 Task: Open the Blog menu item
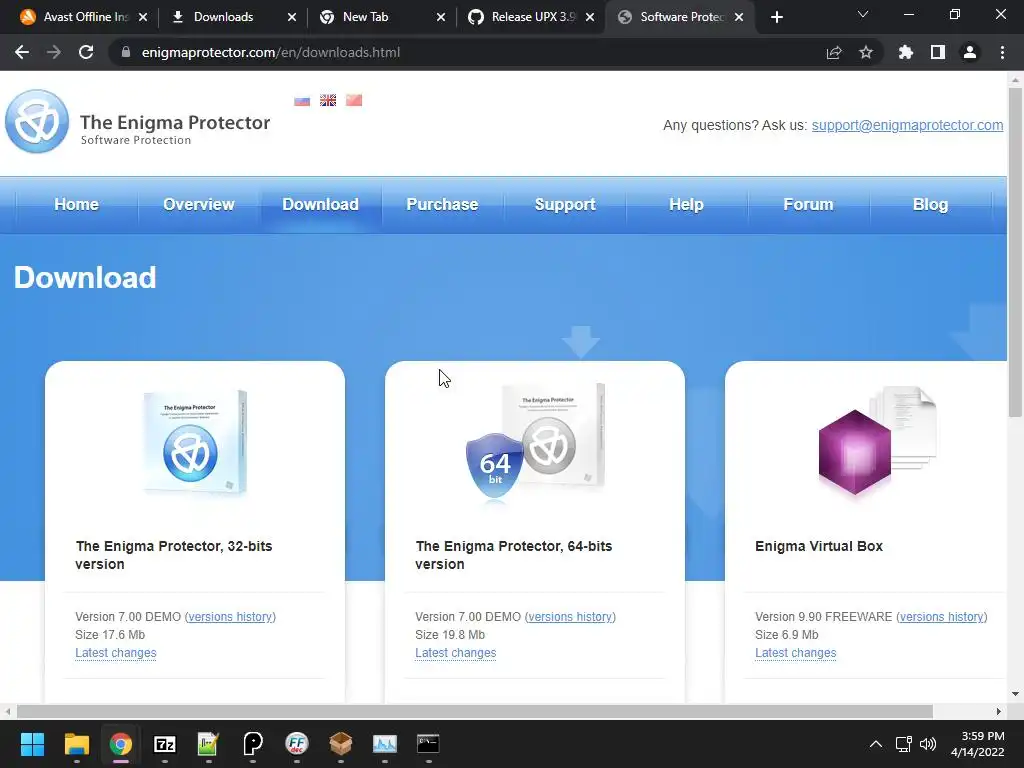[x=931, y=204]
